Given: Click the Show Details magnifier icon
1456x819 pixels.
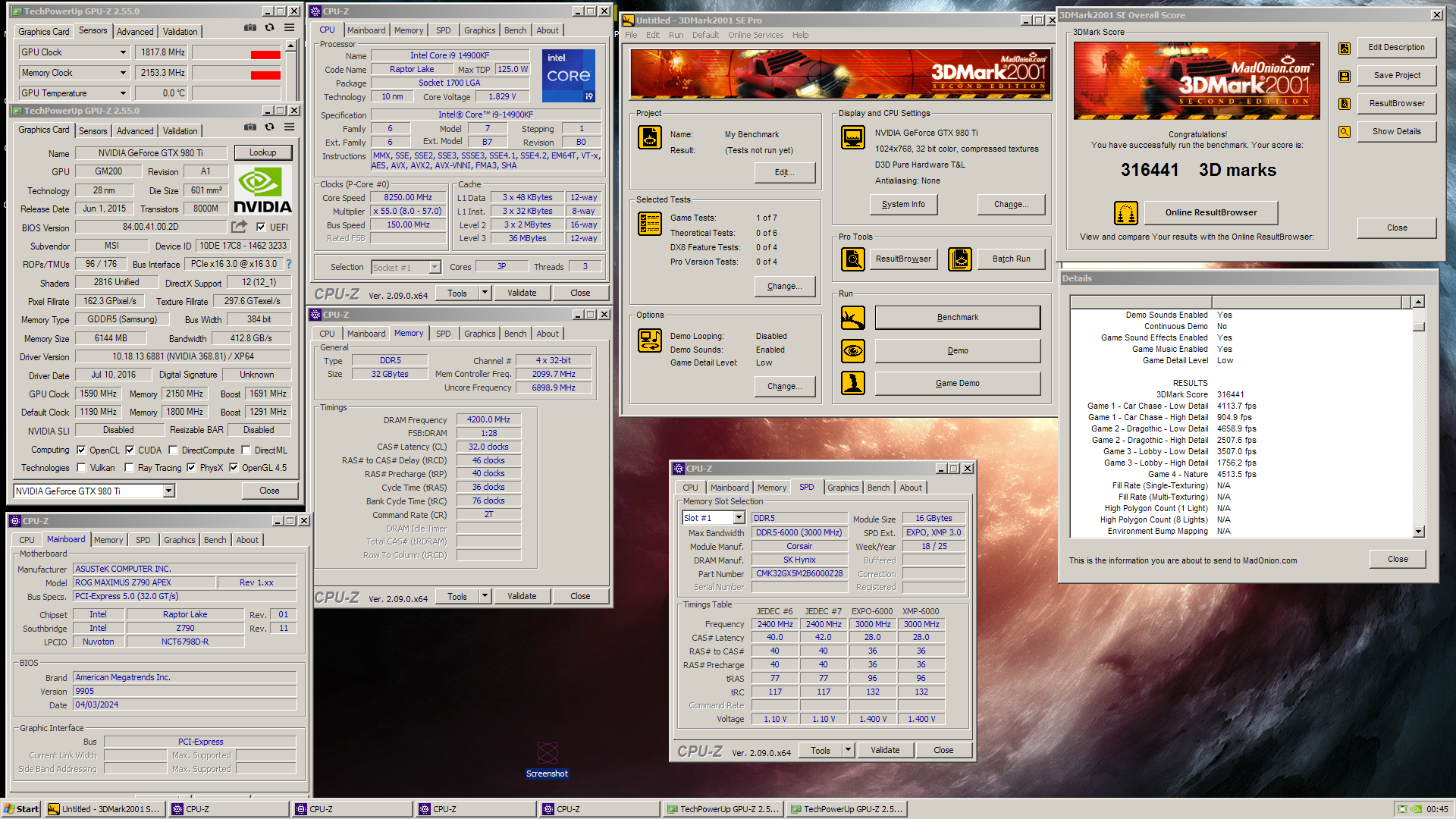Looking at the screenshot, I should [1345, 132].
